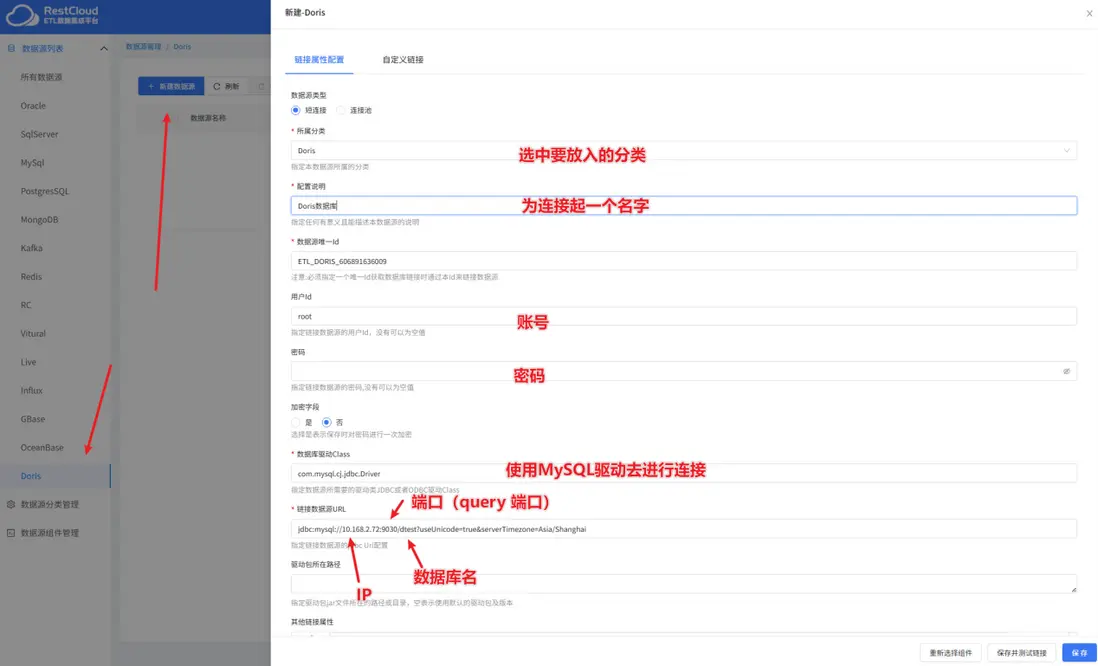Click 保存并测试链接 button
Screen dimensions: 1098x666
(1021, 653)
